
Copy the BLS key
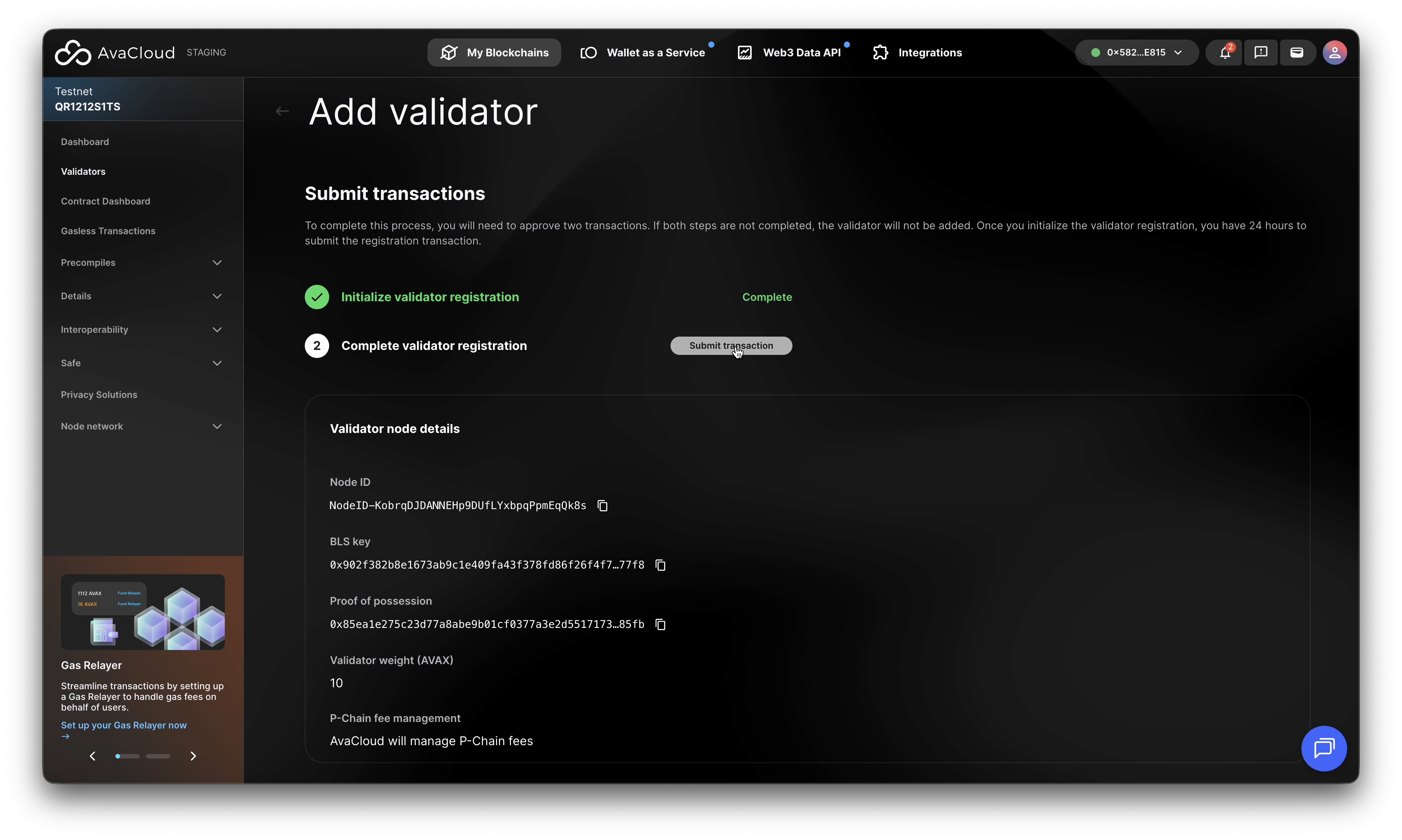(660, 565)
